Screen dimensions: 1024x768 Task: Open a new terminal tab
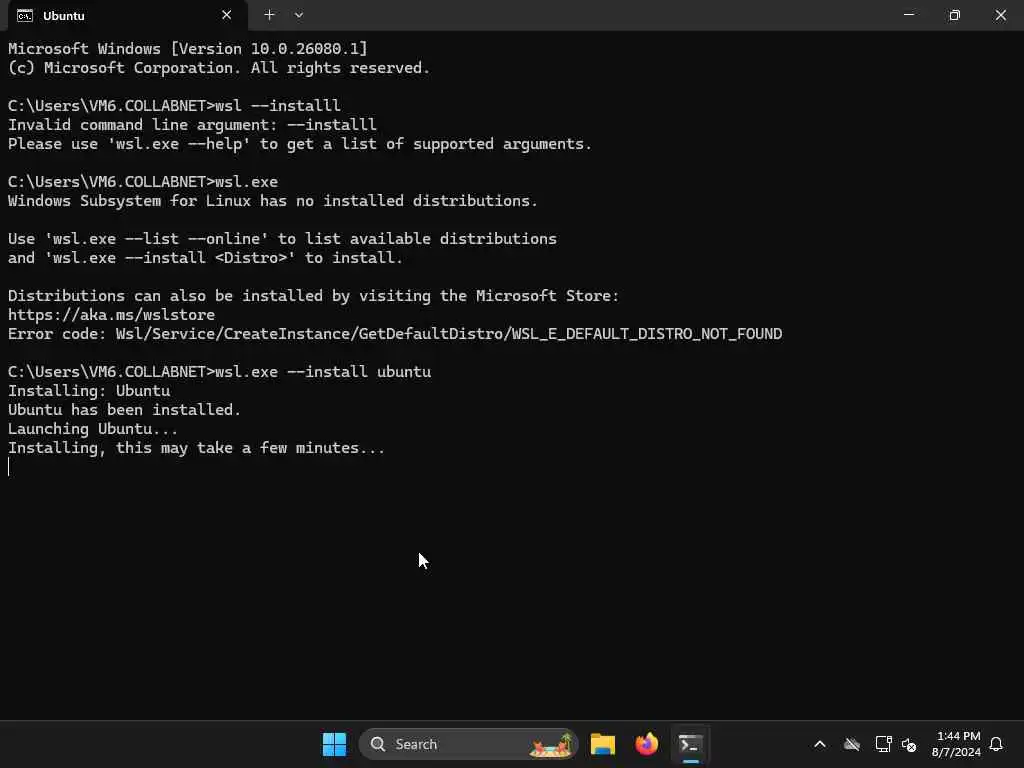coord(269,14)
